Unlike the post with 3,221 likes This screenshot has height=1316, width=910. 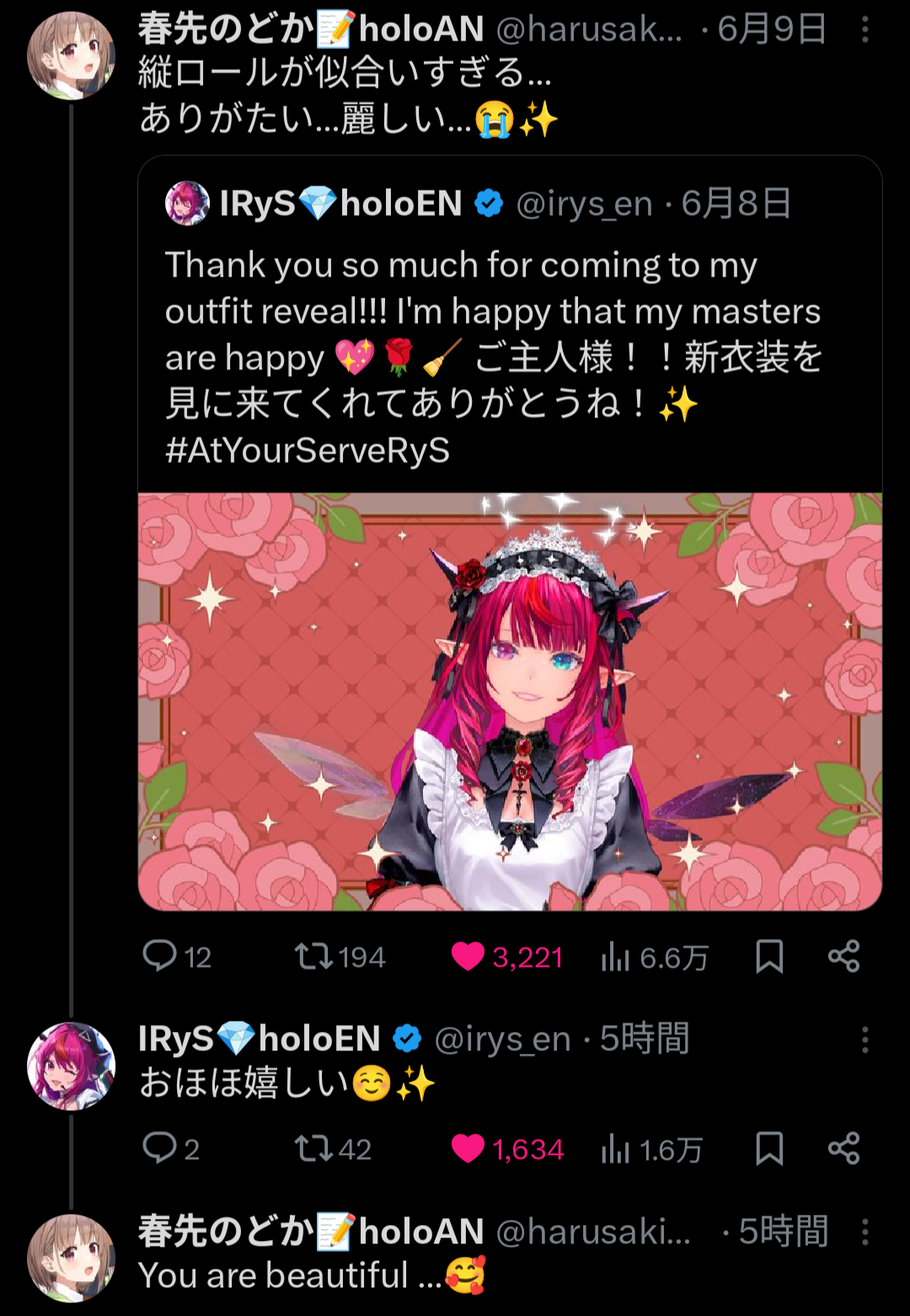(x=507, y=957)
